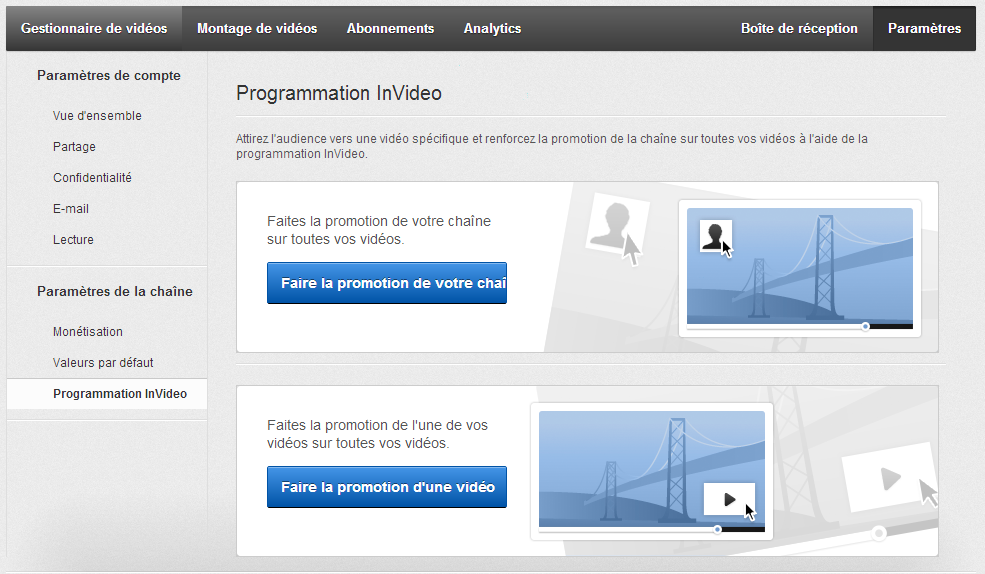Open the Abonnements tab
Screen dimensions: 985x574
tap(390, 28)
